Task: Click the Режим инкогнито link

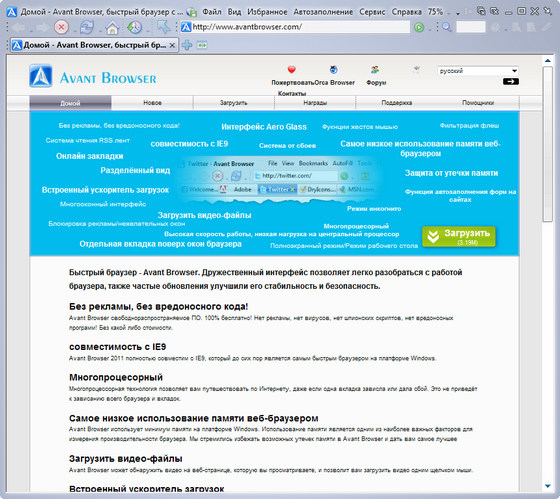Action: point(374,209)
